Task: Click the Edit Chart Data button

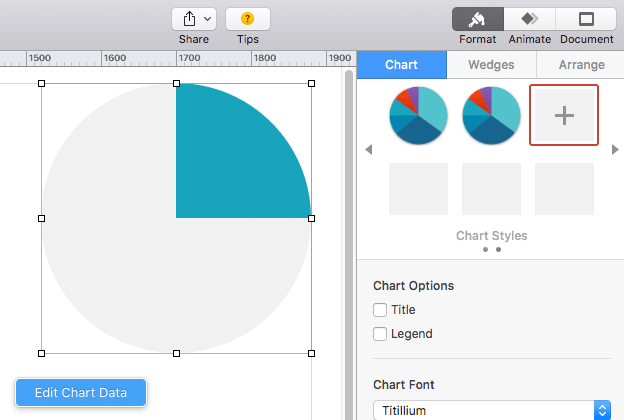Action: click(x=81, y=393)
